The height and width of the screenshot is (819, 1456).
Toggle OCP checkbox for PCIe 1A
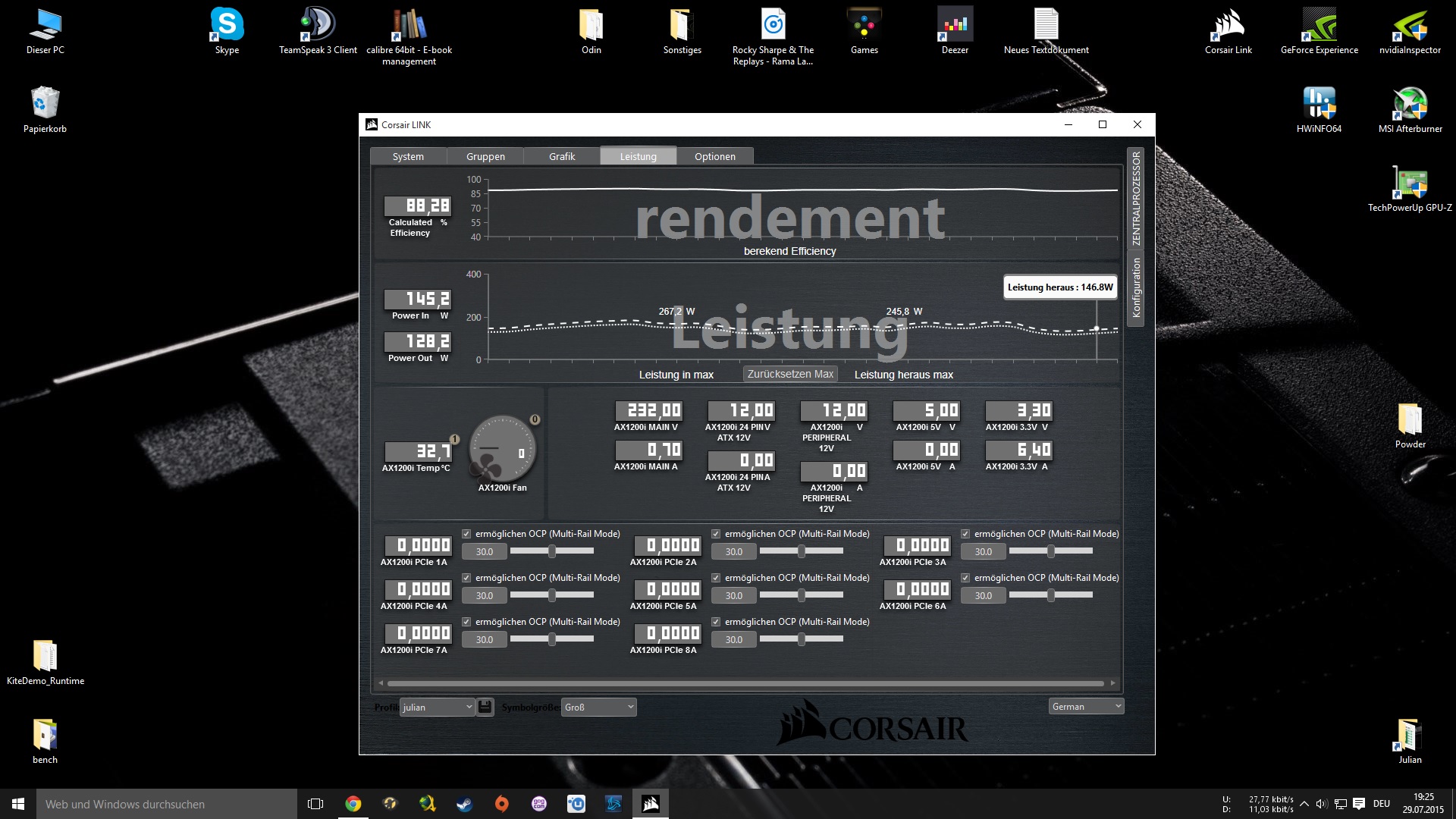(466, 534)
